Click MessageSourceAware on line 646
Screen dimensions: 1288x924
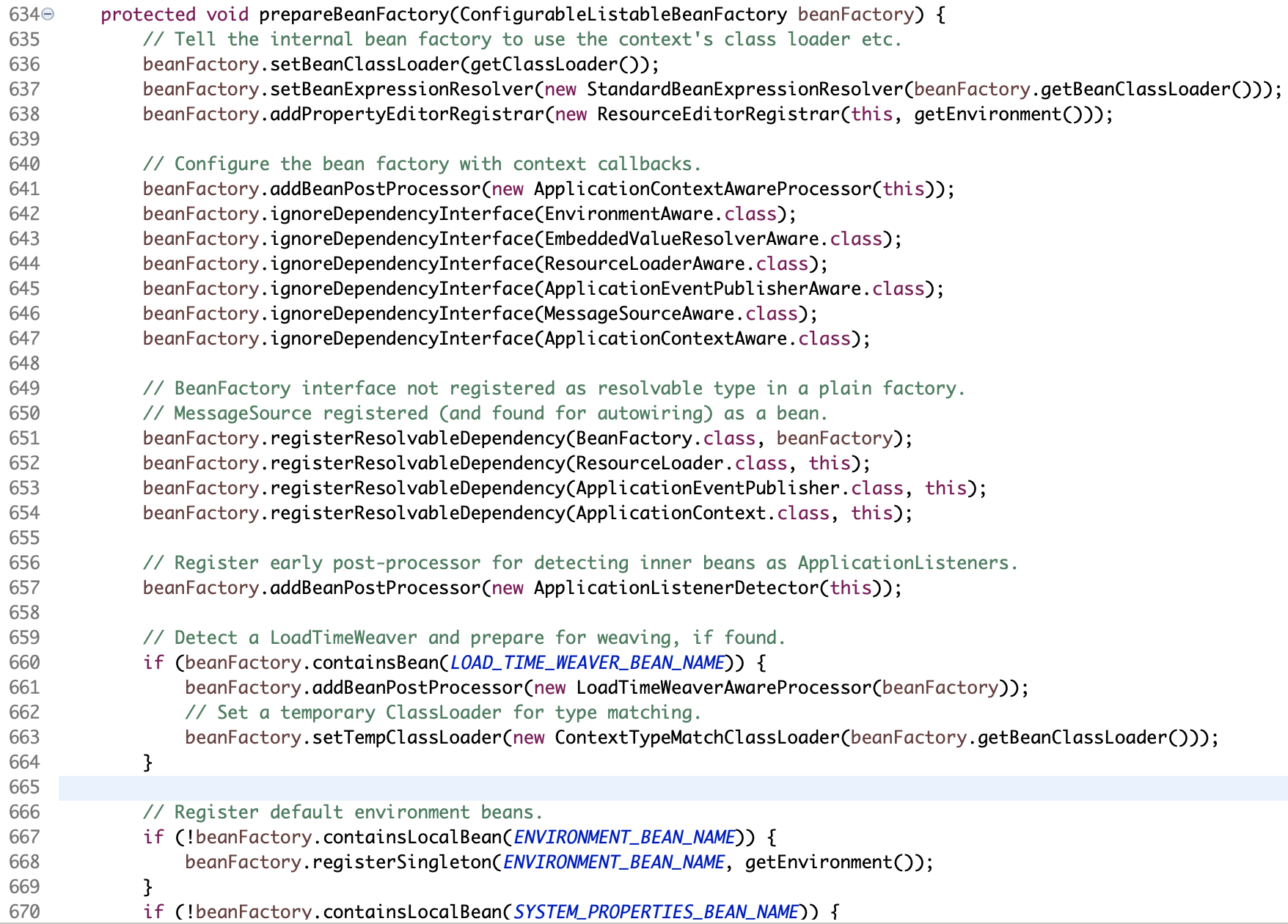pos(640,314)
